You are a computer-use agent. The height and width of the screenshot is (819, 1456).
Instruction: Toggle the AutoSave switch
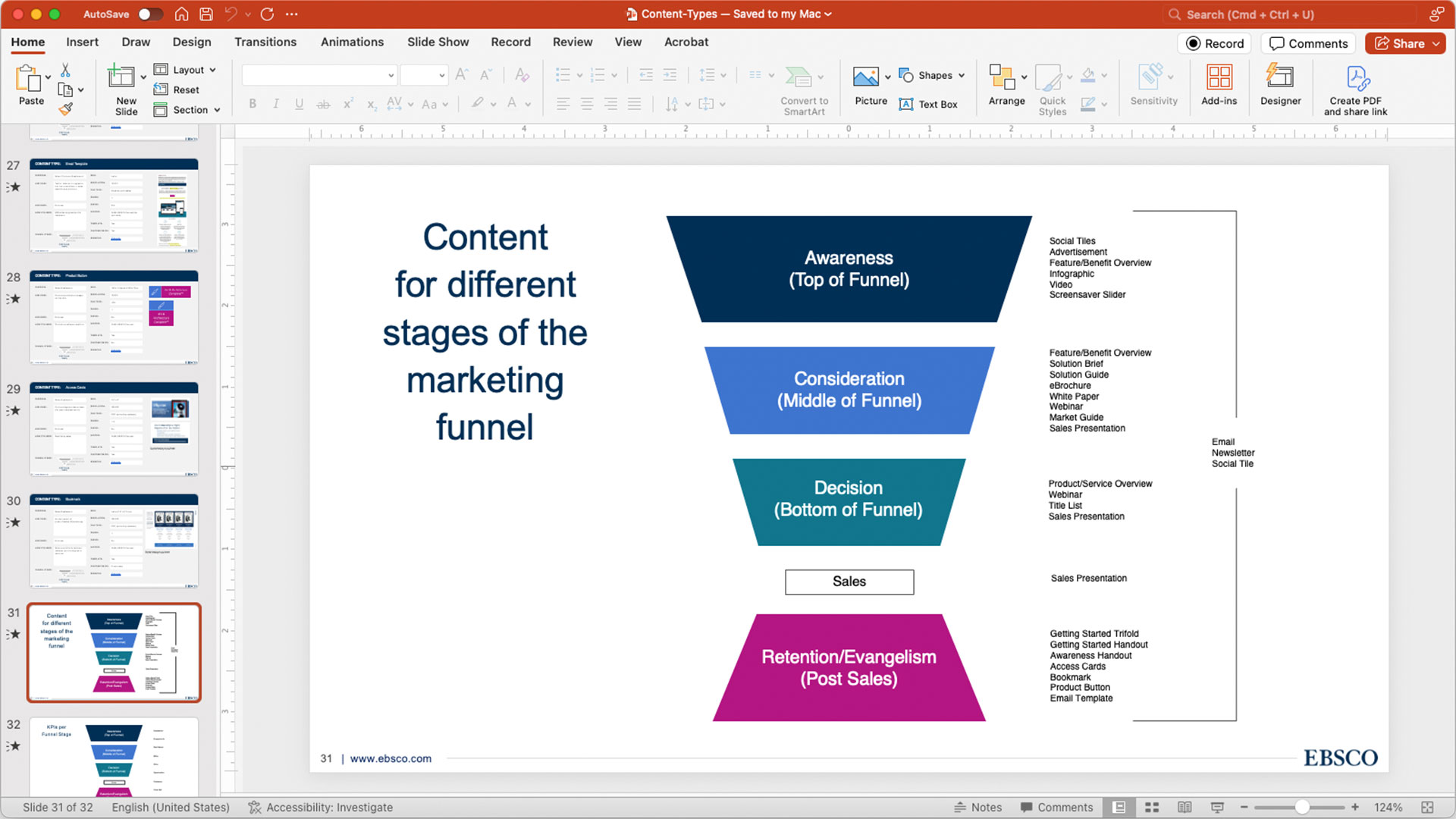[149, 14]
